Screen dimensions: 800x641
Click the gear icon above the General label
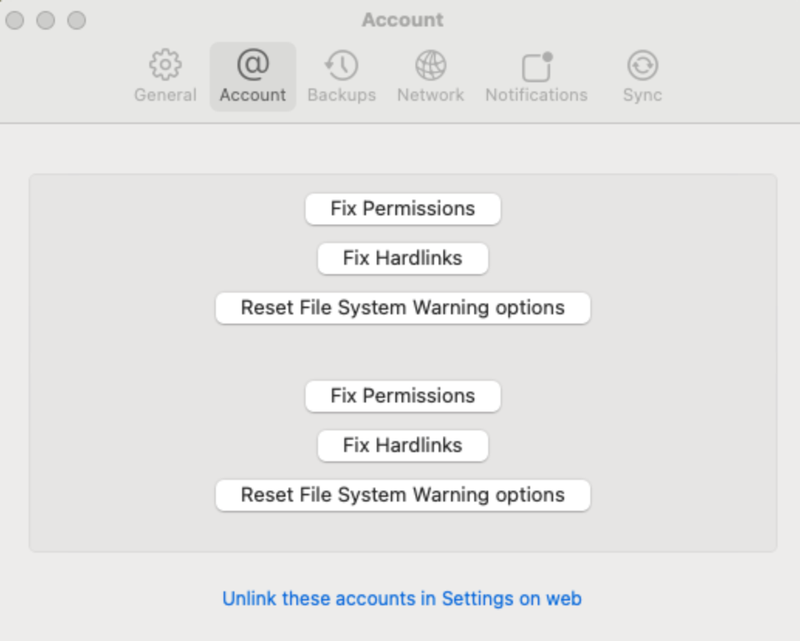click(165, 63)
